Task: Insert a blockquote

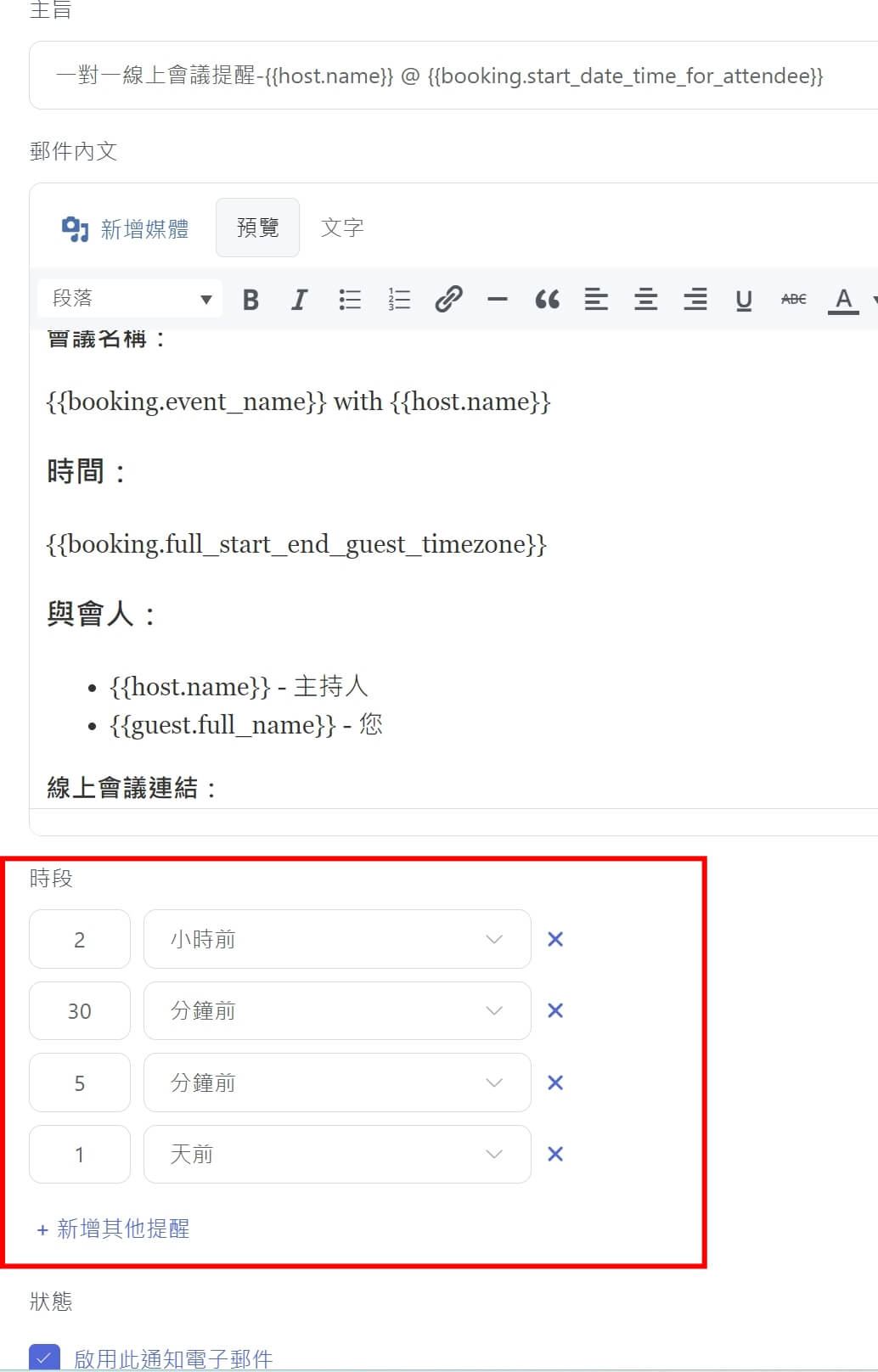Action: [x=547, y=300]
